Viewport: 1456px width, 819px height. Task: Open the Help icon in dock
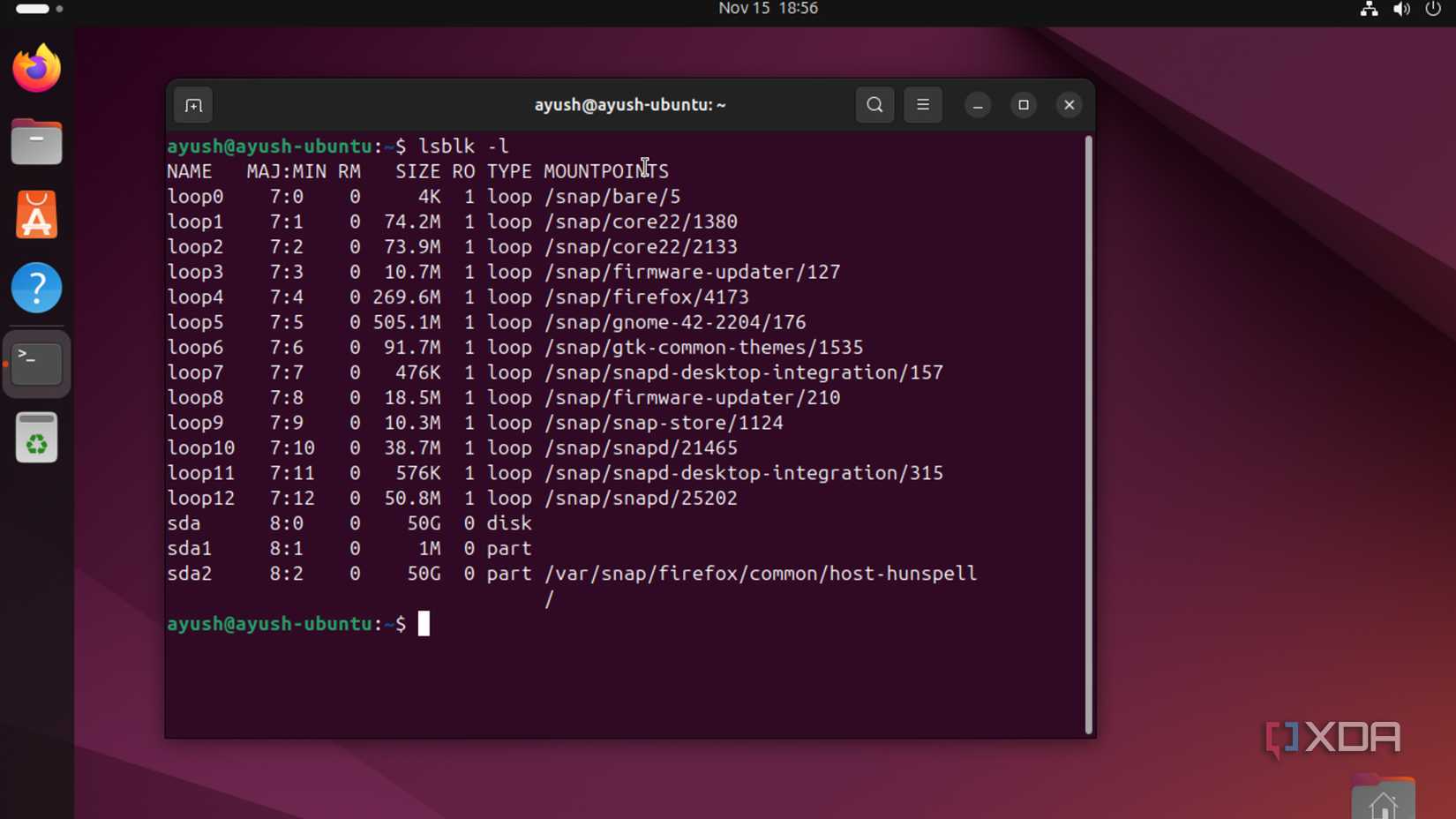(37, 288)
